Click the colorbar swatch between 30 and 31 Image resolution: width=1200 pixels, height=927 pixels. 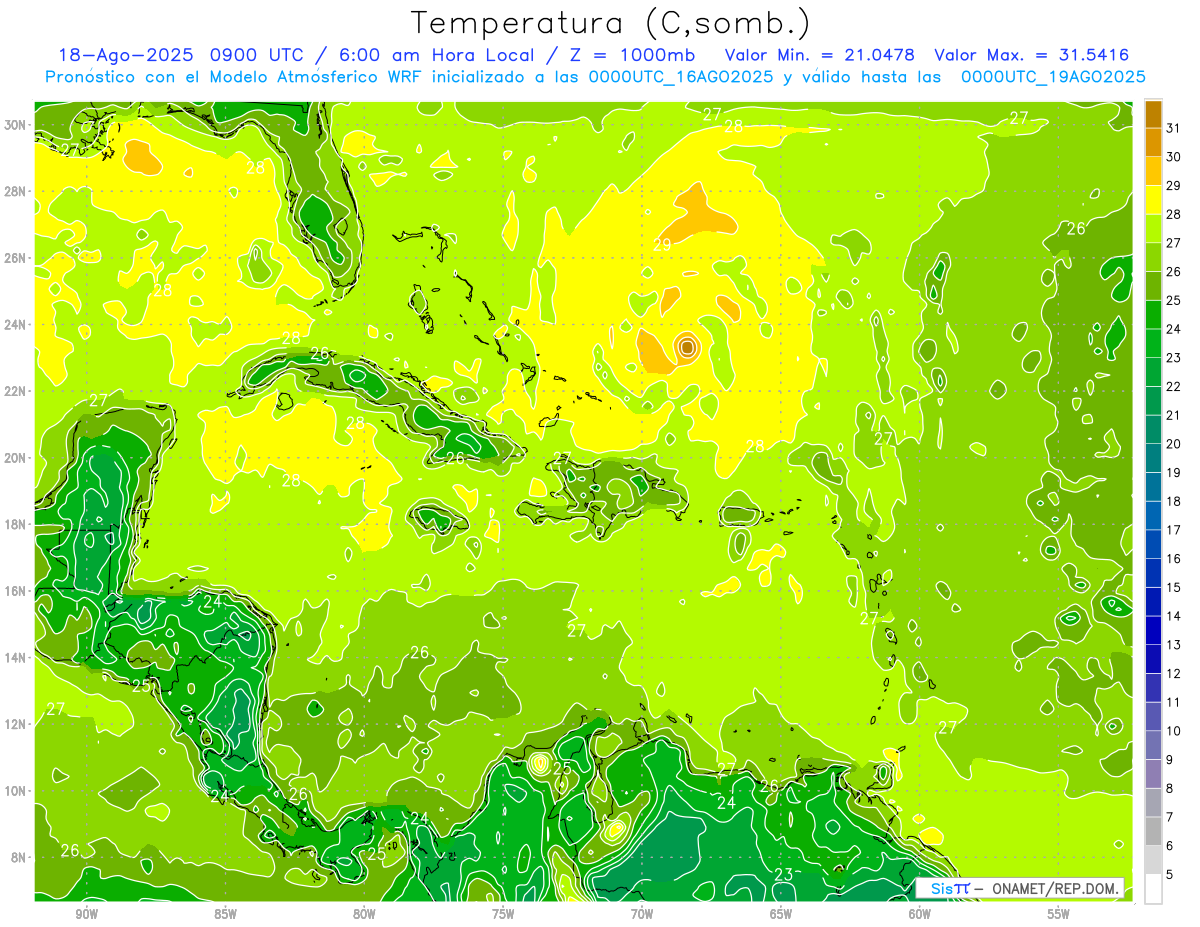pyautogui.click(x=1153, y=142)
